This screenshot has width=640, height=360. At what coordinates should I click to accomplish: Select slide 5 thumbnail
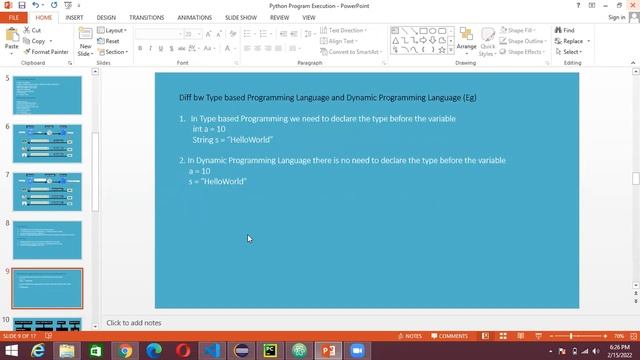[x=47, y=95]
